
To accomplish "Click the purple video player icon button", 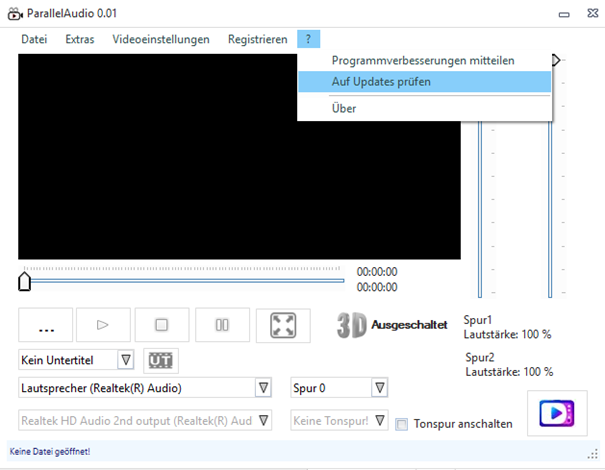I will tap(557, 413).
